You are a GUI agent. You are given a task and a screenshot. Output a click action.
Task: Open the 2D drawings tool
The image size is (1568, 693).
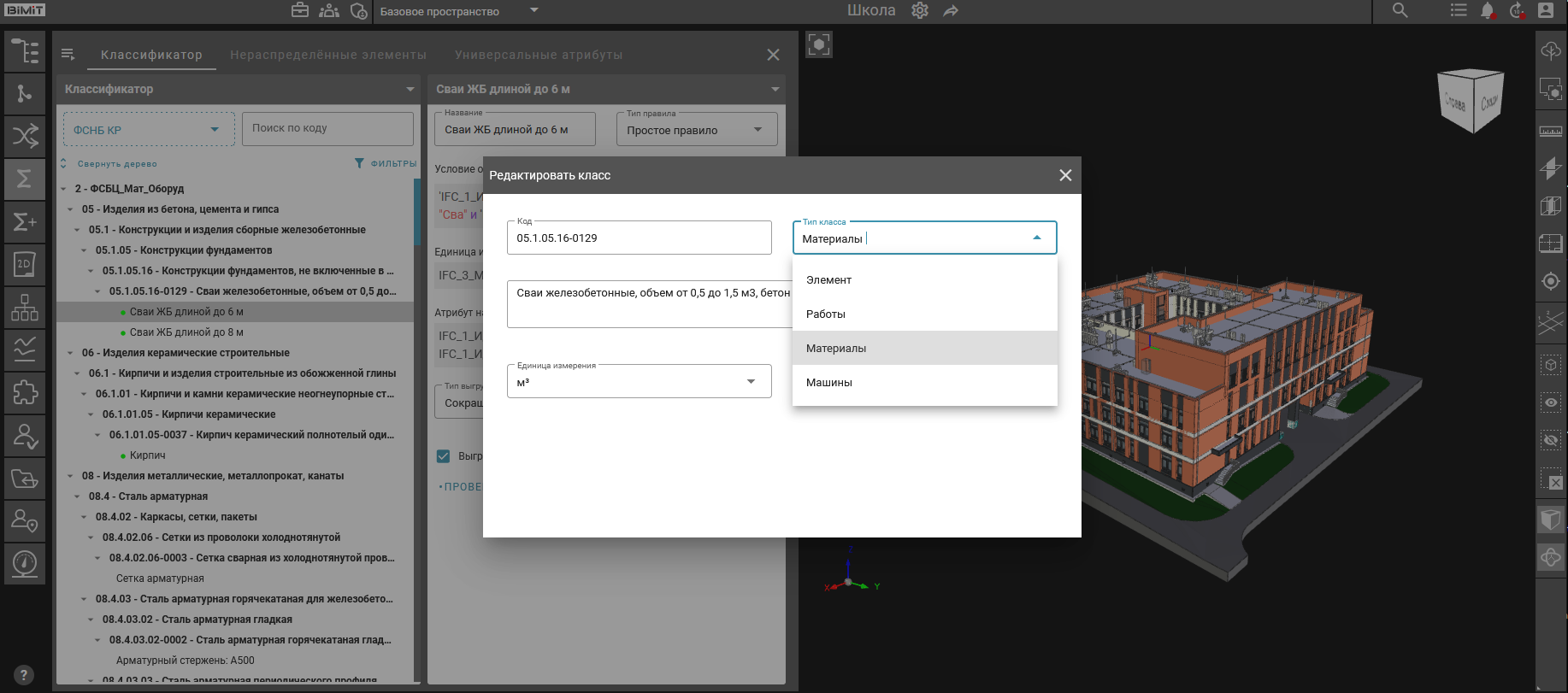click(25, 265)
